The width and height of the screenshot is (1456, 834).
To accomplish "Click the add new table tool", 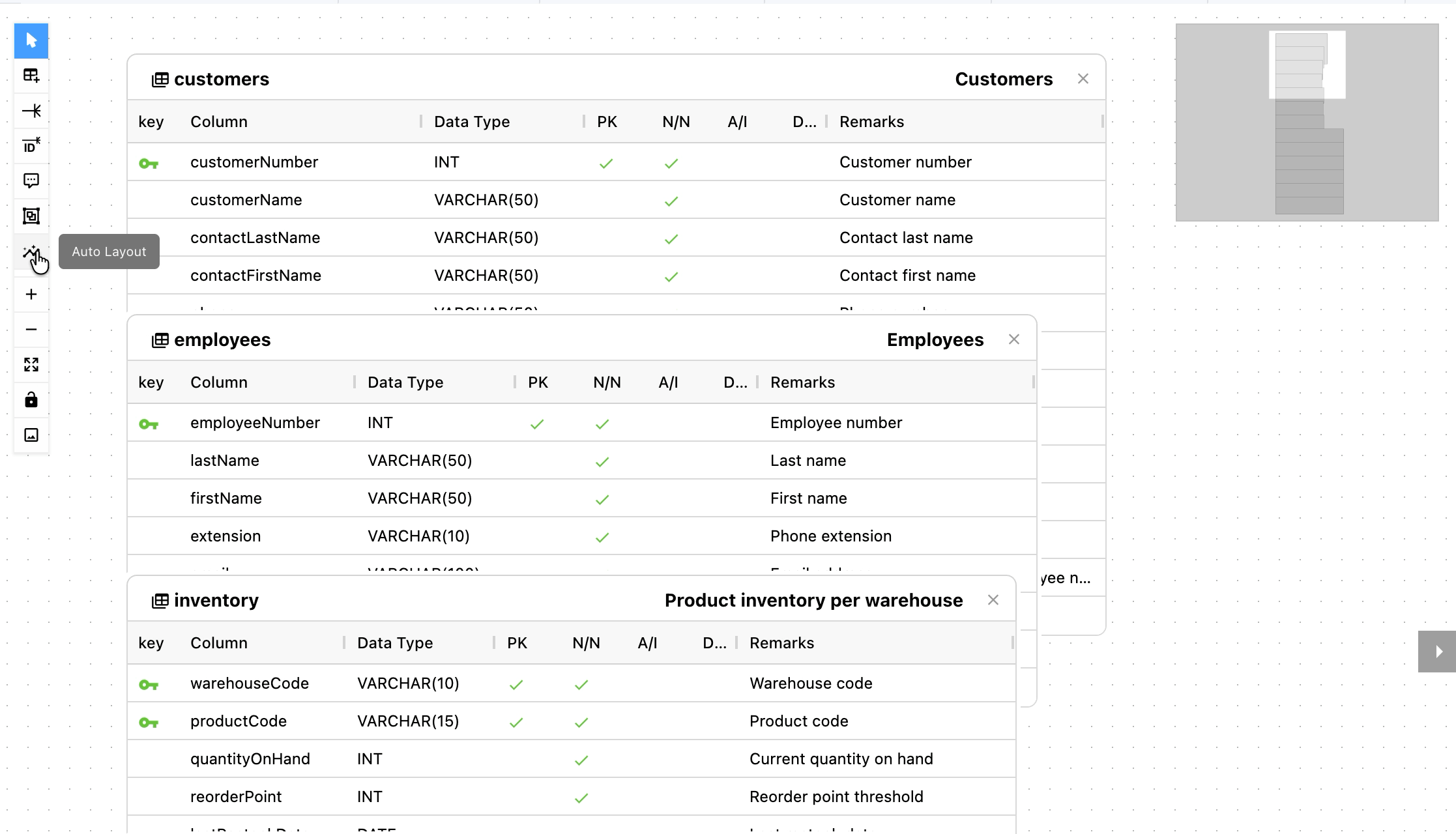I will pos(31,76).
